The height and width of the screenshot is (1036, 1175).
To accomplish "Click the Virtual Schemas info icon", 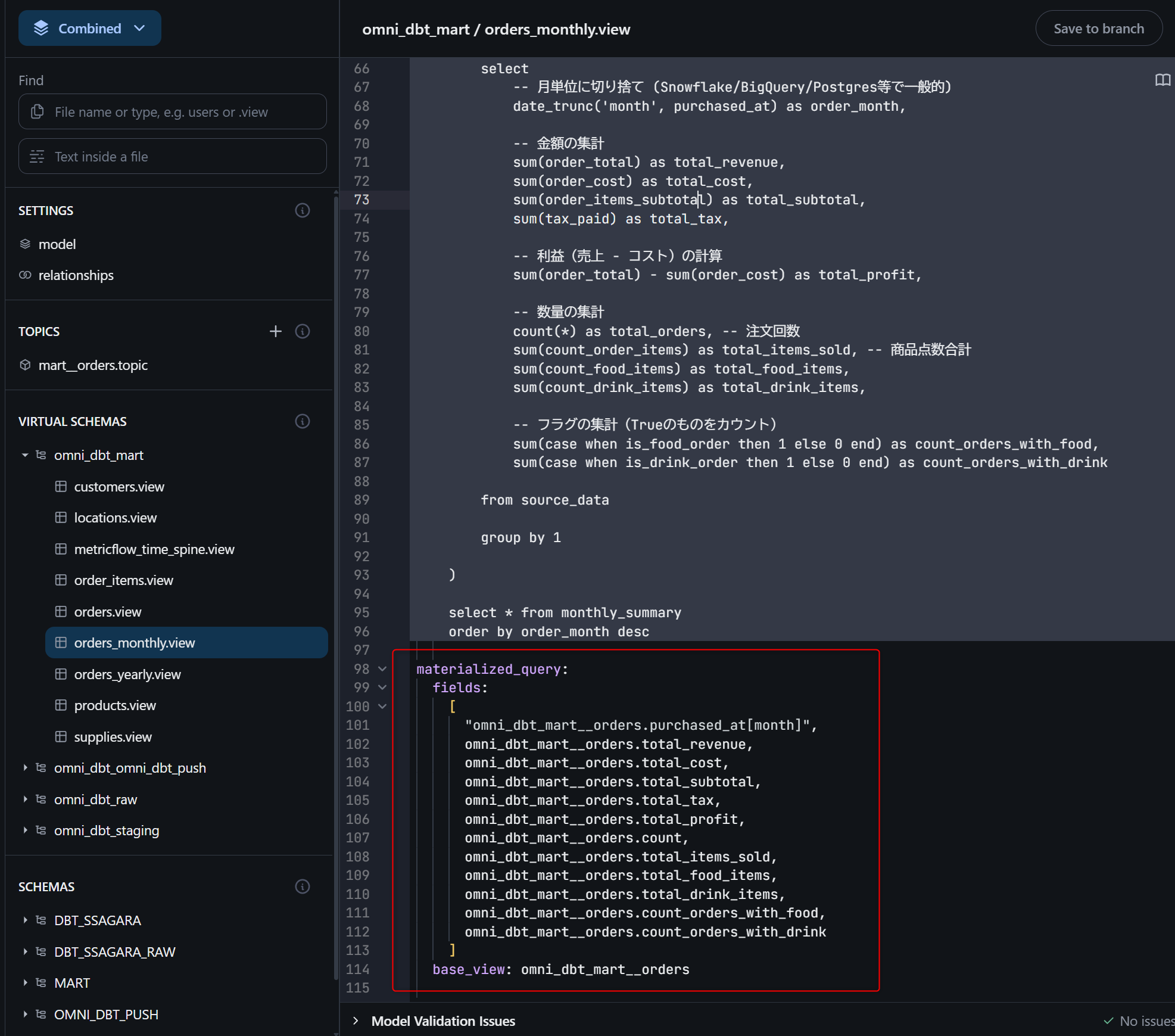I will 303,421.
